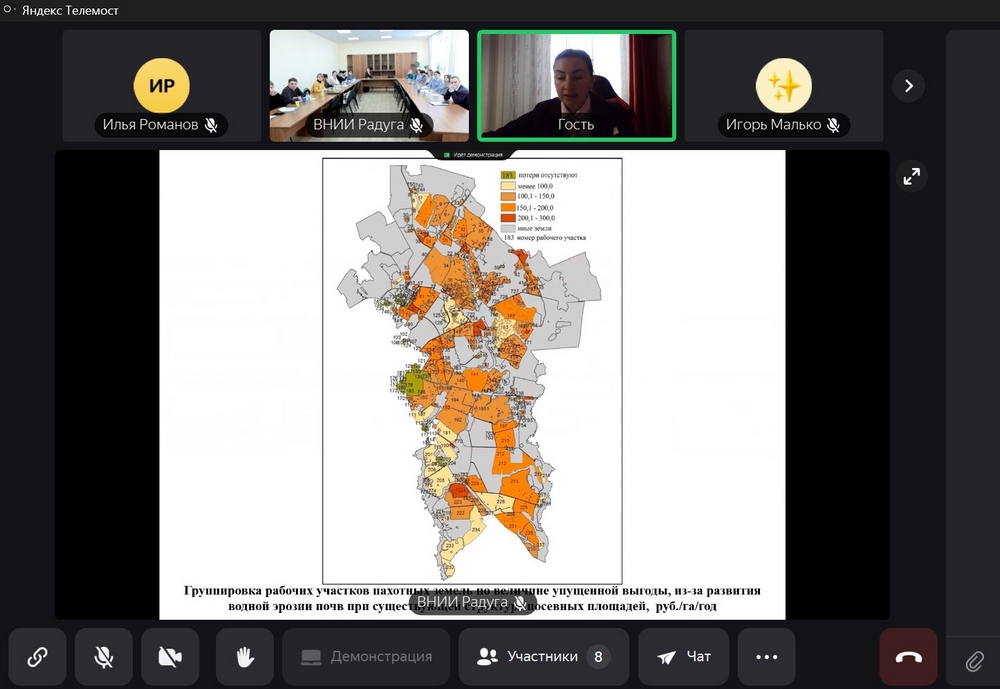Turn on the camera in bottom toolbar
This screenshot has width=1000, height=689.
point(170,657)
